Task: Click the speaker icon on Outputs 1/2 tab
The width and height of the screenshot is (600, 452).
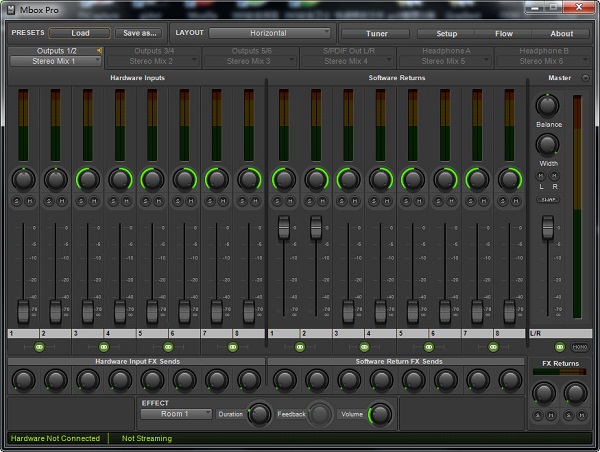Action: (99, 51)
